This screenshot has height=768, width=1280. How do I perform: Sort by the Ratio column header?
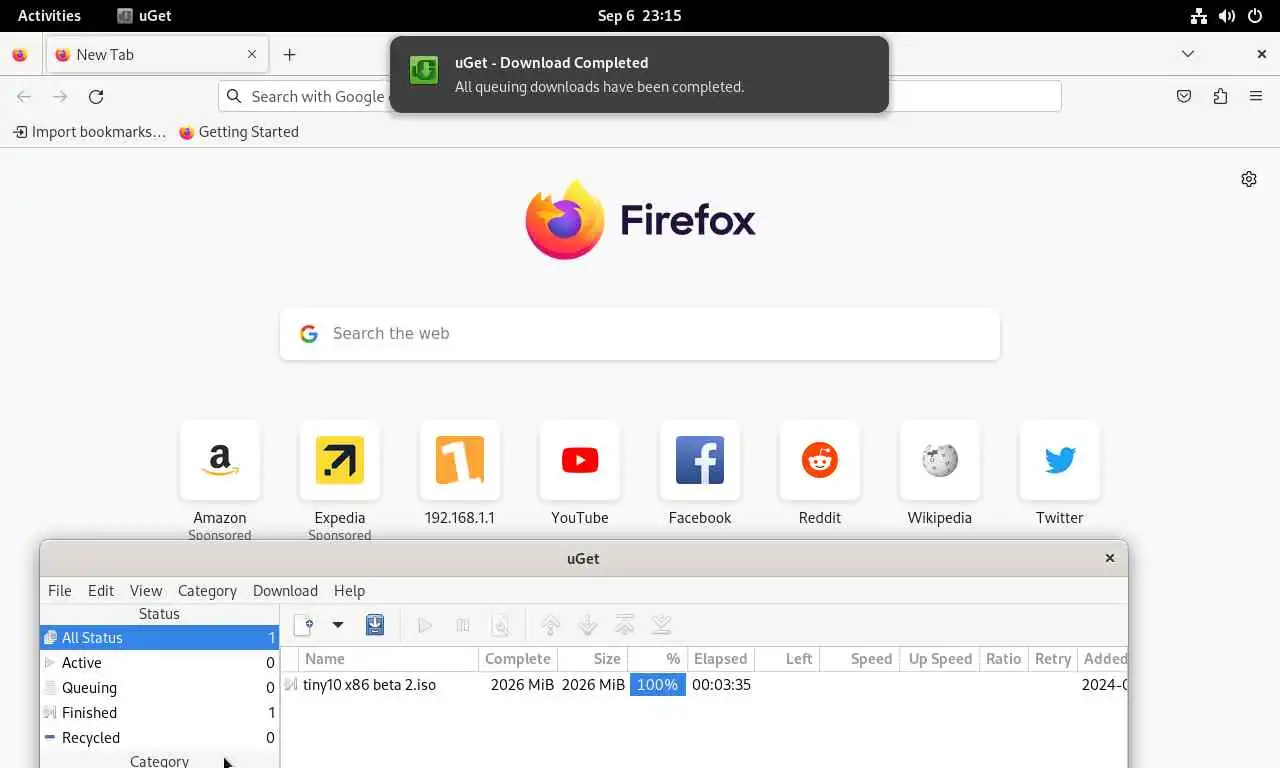point(1003,659)
